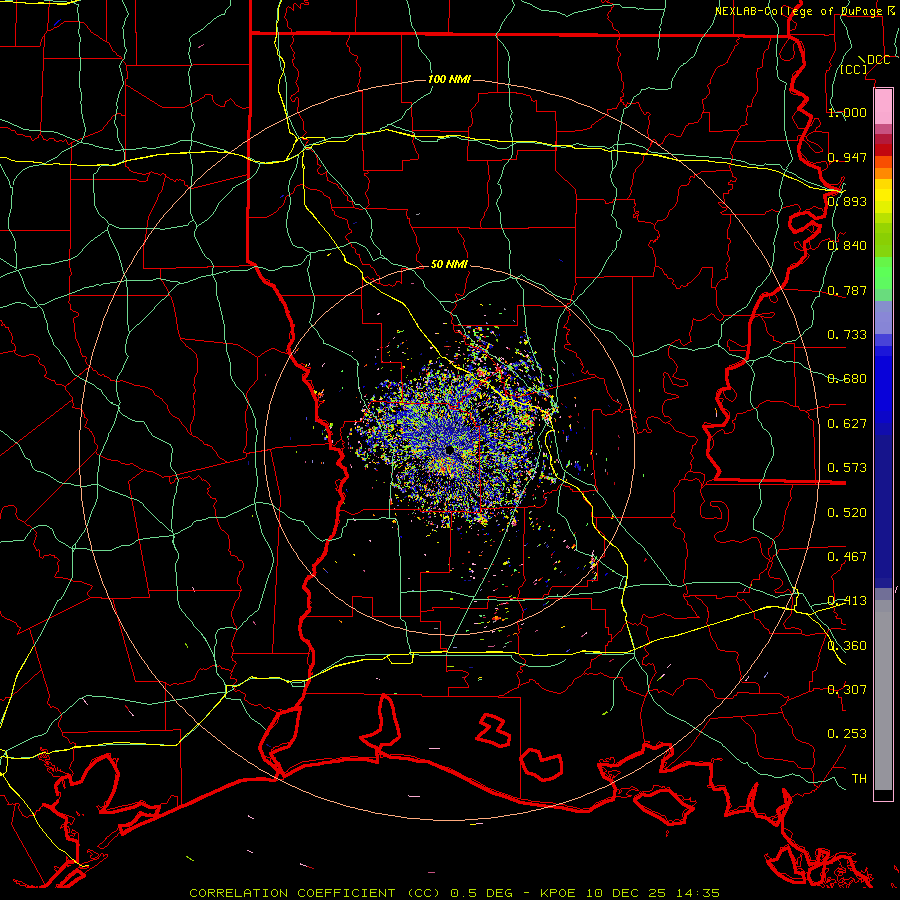Click the 0.733 value on the color scale
Image resolution: width=900 pixels, height=900 pixels.
[847, 335]
